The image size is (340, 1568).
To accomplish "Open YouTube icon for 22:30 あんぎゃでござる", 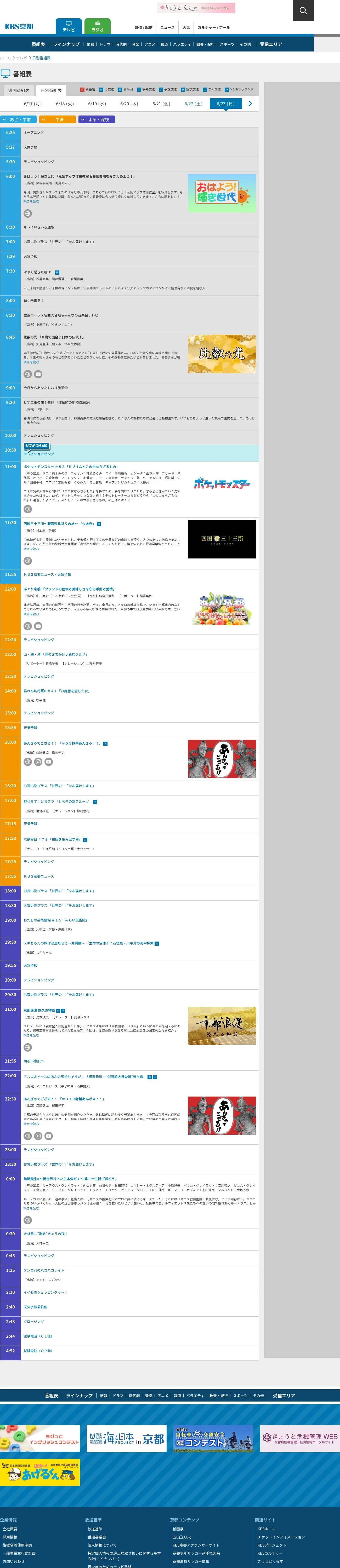I will pyautogui.click(x=49, y=1136).
